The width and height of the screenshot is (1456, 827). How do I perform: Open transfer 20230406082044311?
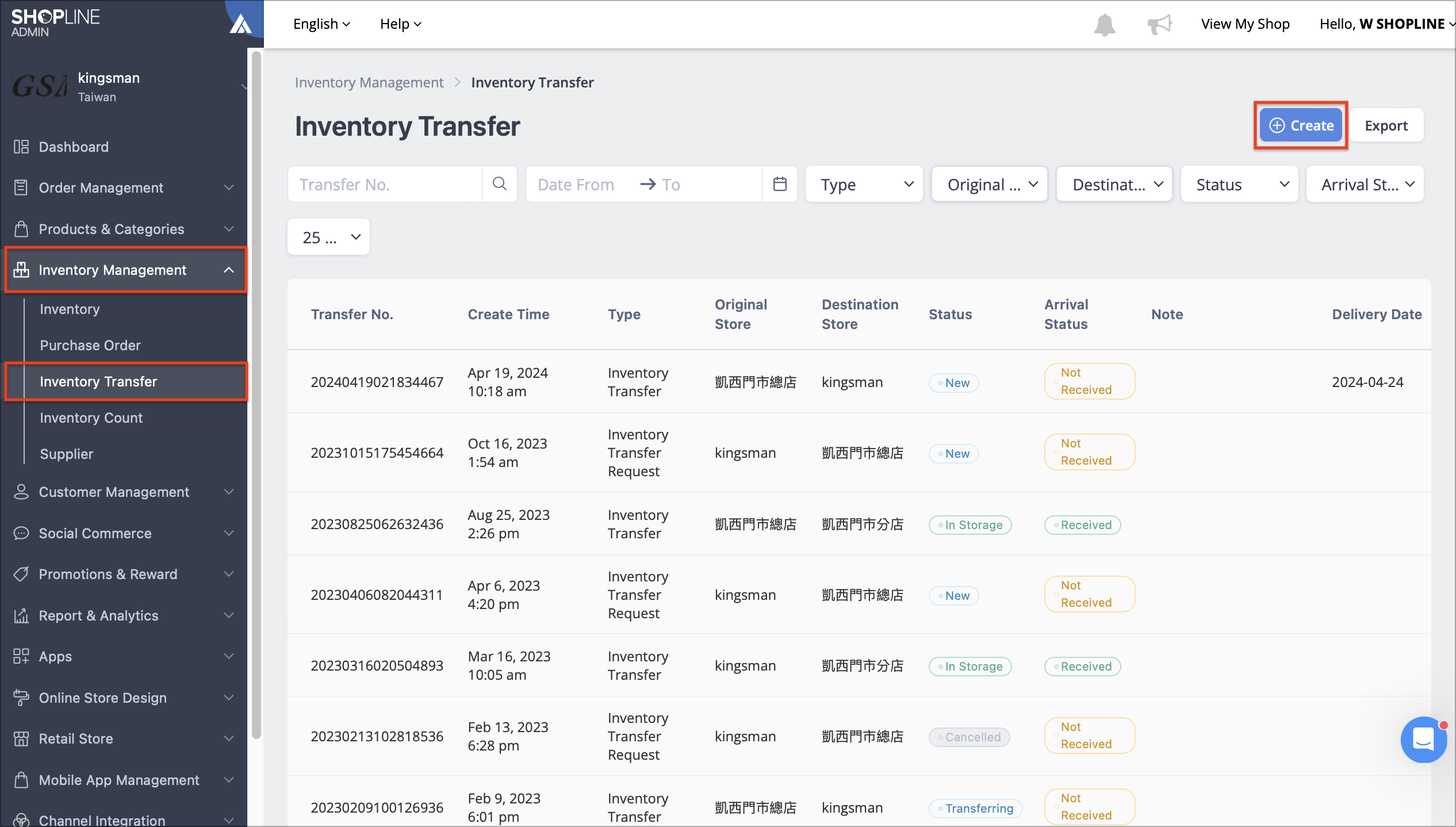click(x=377, y=595)
